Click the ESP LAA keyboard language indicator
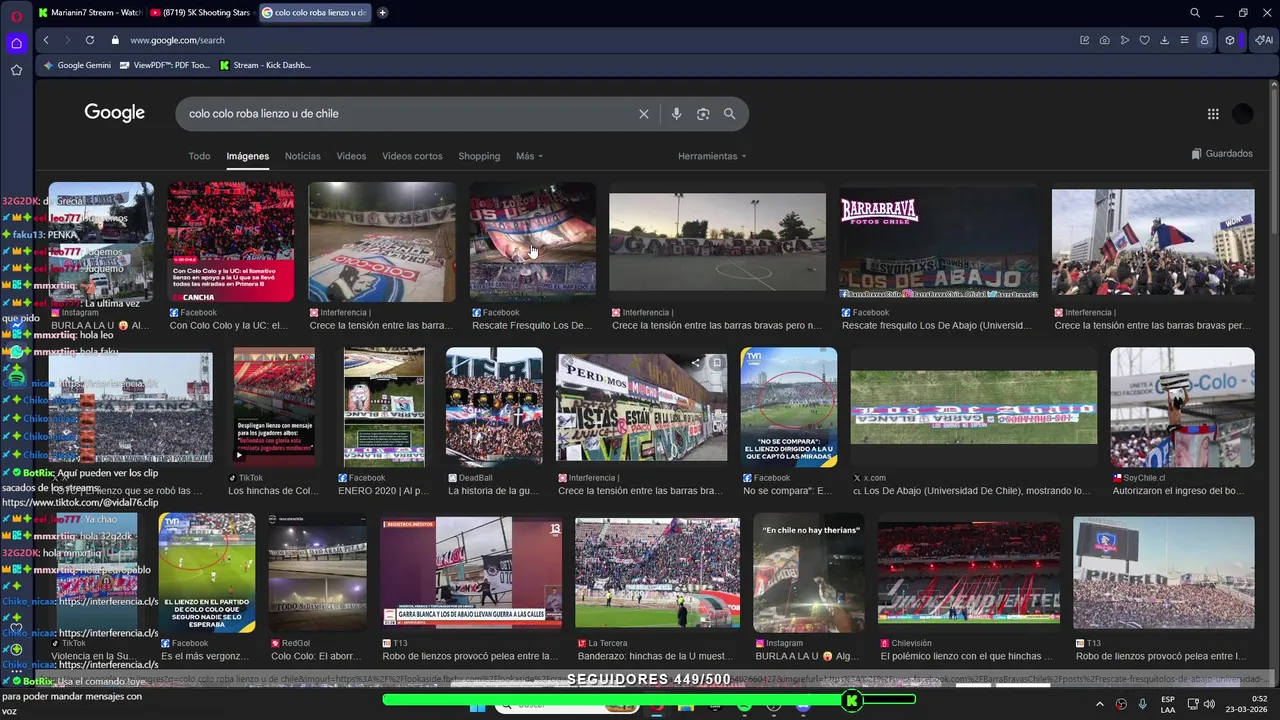Screen dimensions: 1280x720 click(1168, 704)
